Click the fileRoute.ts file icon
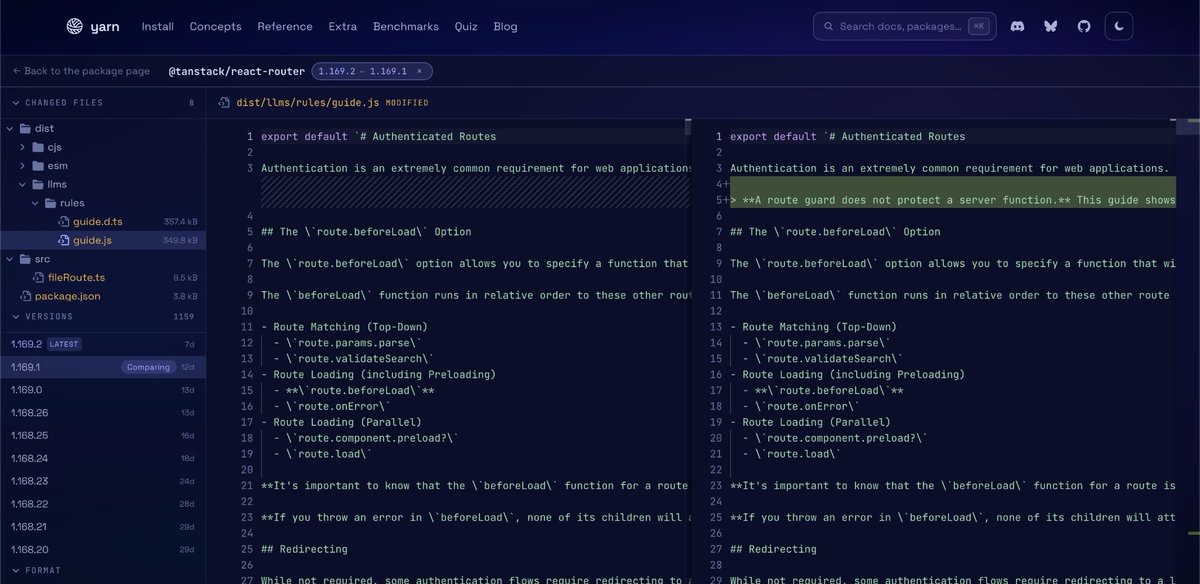 38,278
